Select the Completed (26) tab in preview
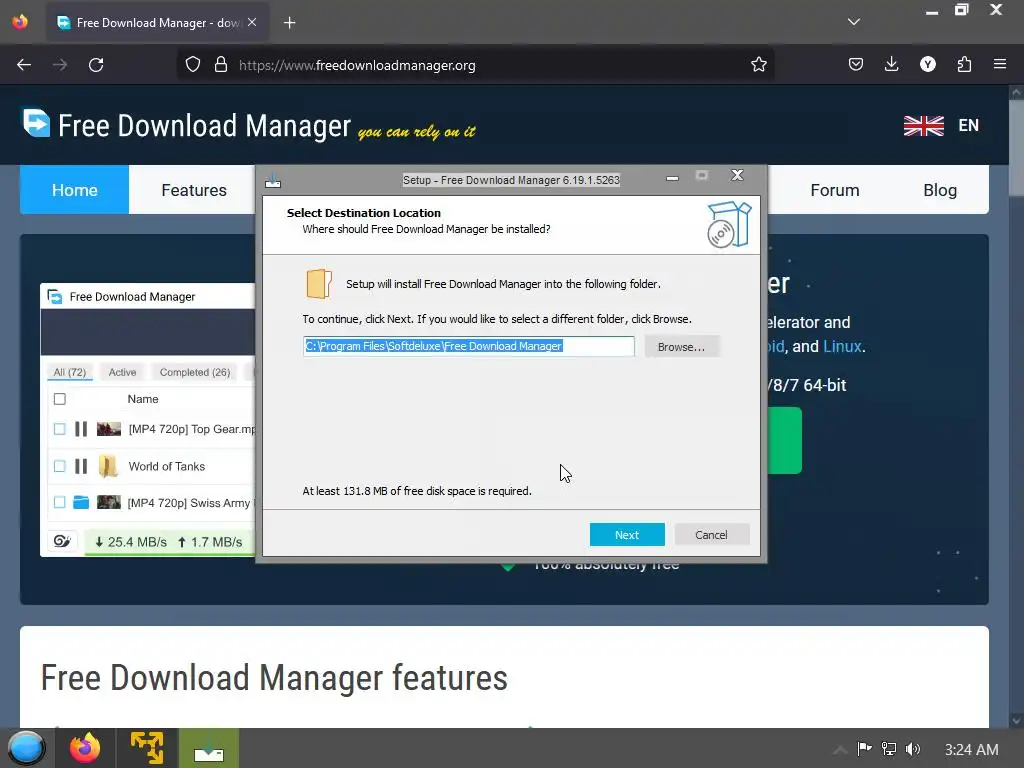Image resolution: width=1024 pixels, height=768 pixels. click(x=195, y=372)
